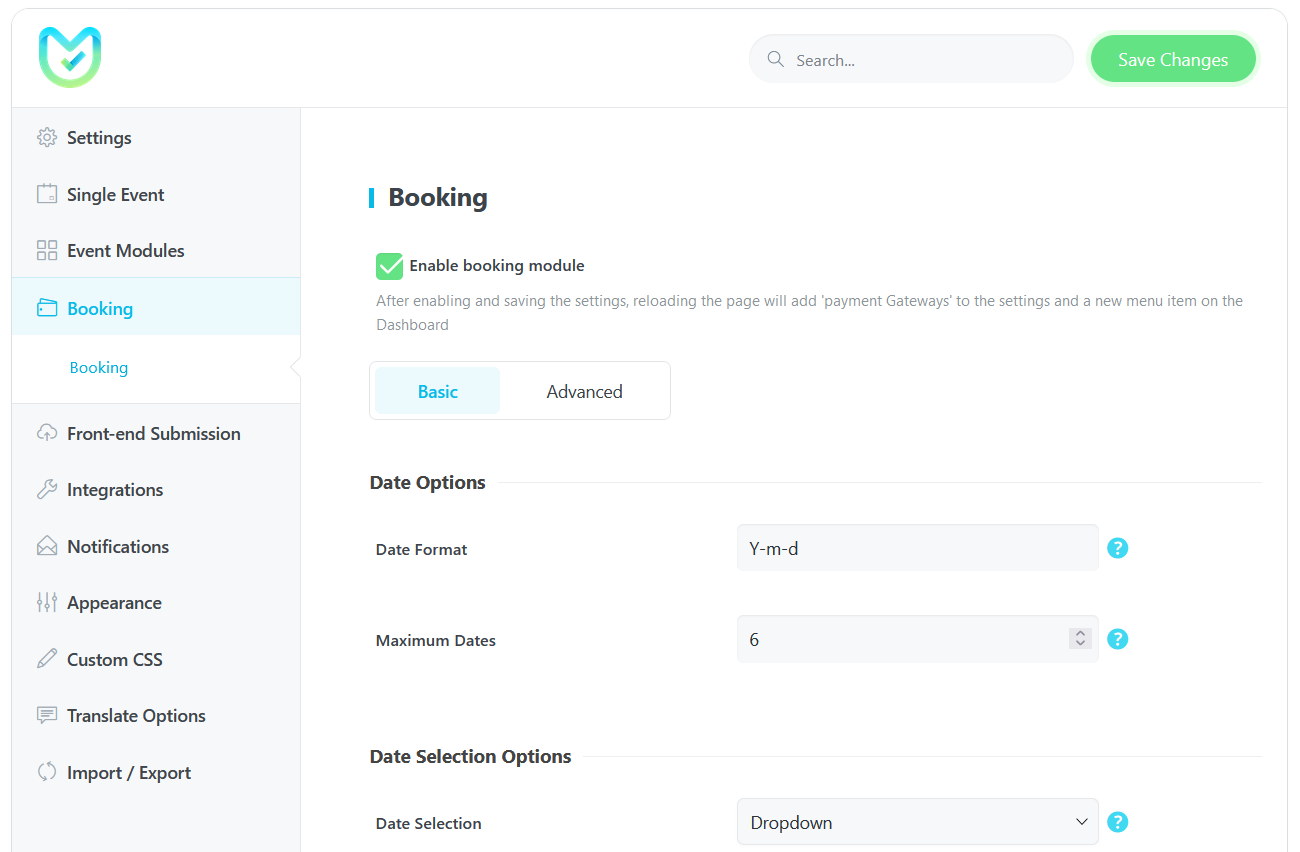Click the Save Changes button

(1173, 60)
